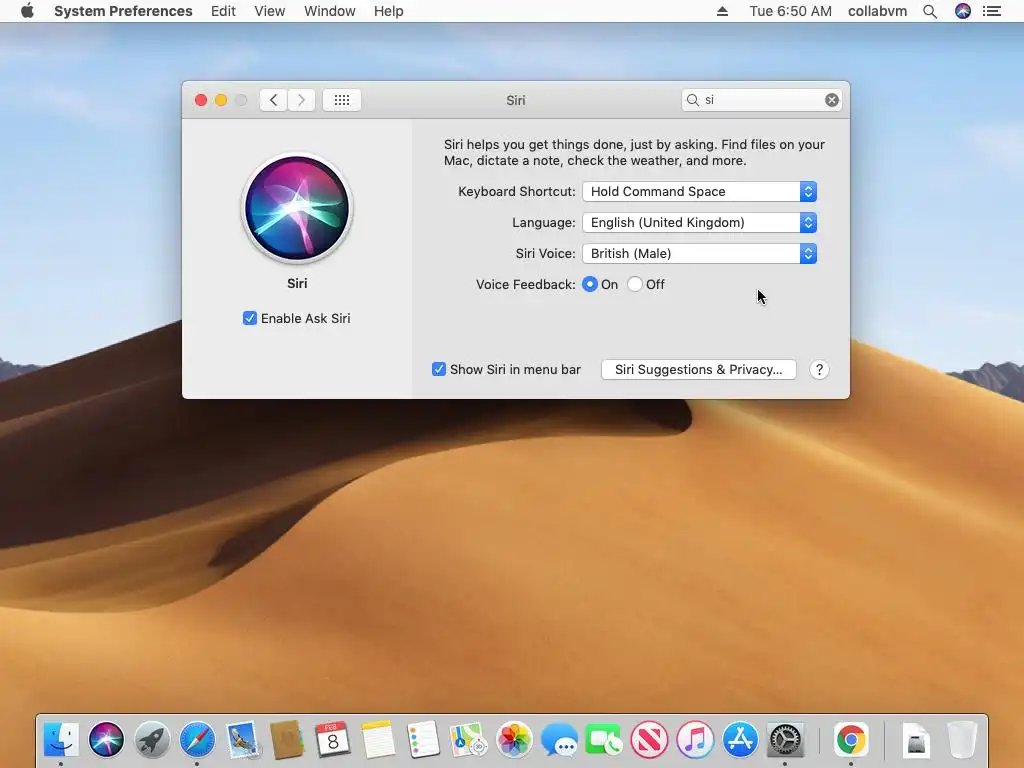Click Siri Suggestions & Privacy button
The image size is (1024, 768).
pos(698,370)
